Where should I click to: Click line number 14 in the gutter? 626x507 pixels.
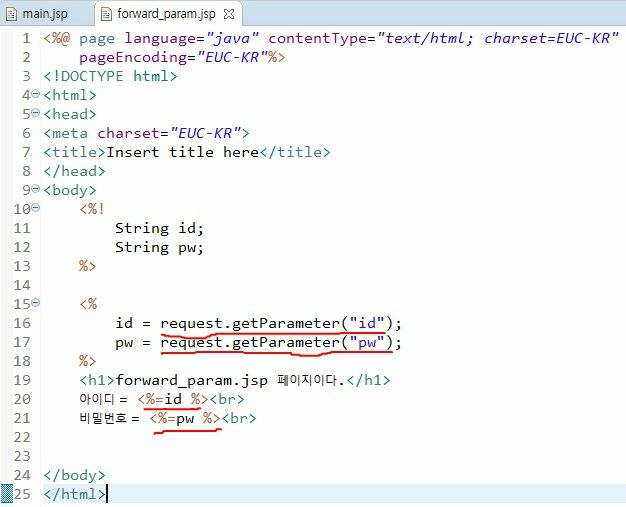pos(22,285)
